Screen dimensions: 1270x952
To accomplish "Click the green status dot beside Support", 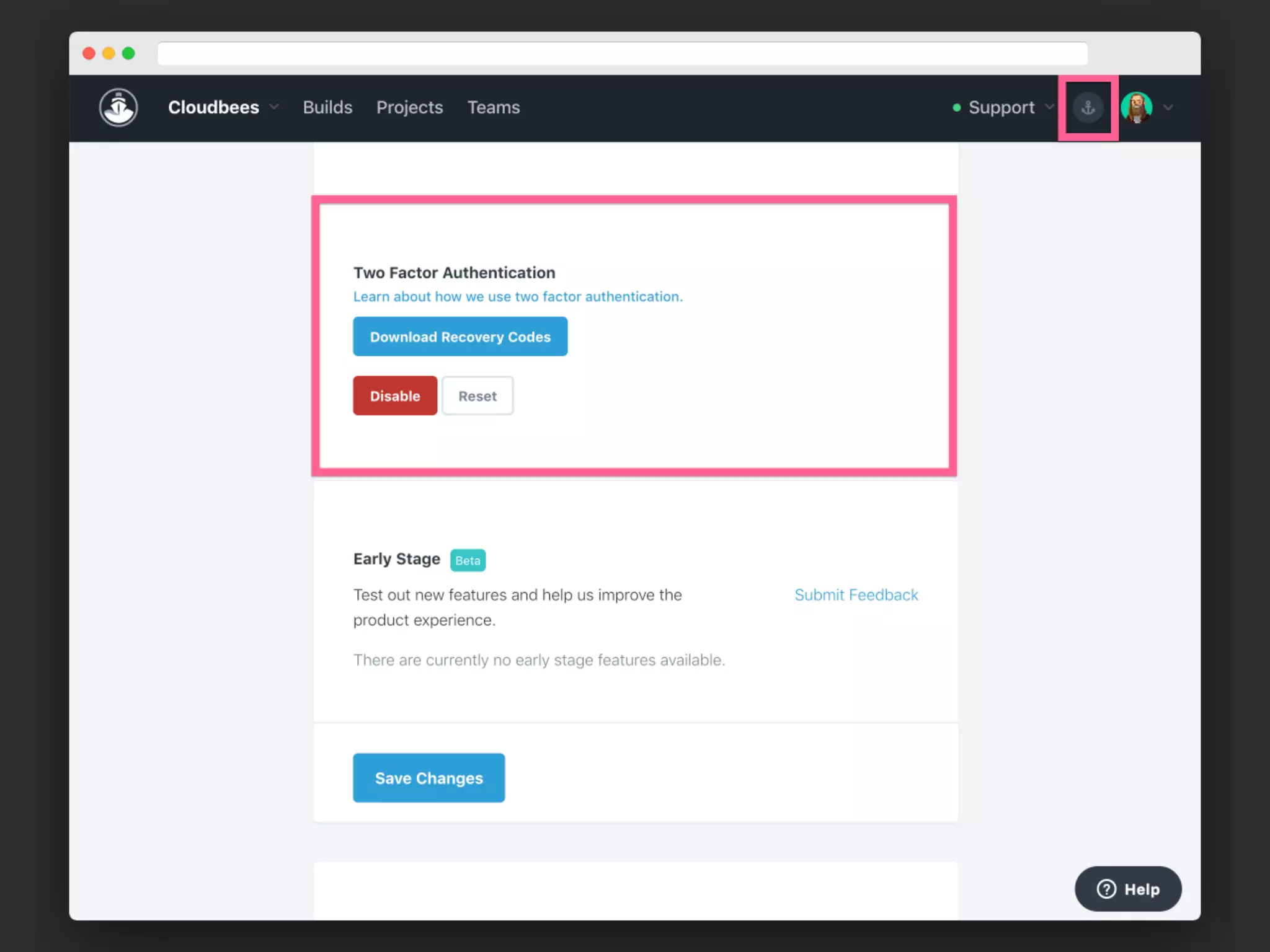I will (x=957, y=108).
